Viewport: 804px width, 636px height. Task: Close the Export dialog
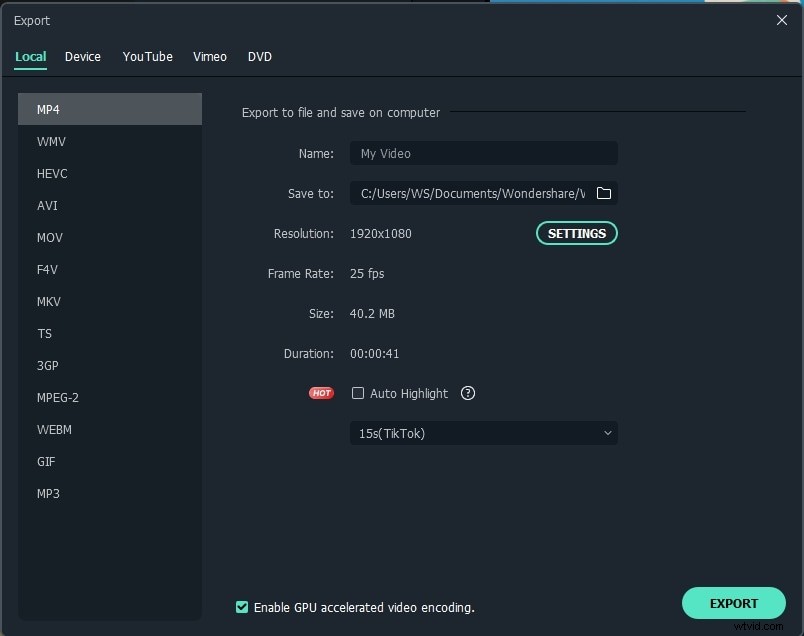783,20
